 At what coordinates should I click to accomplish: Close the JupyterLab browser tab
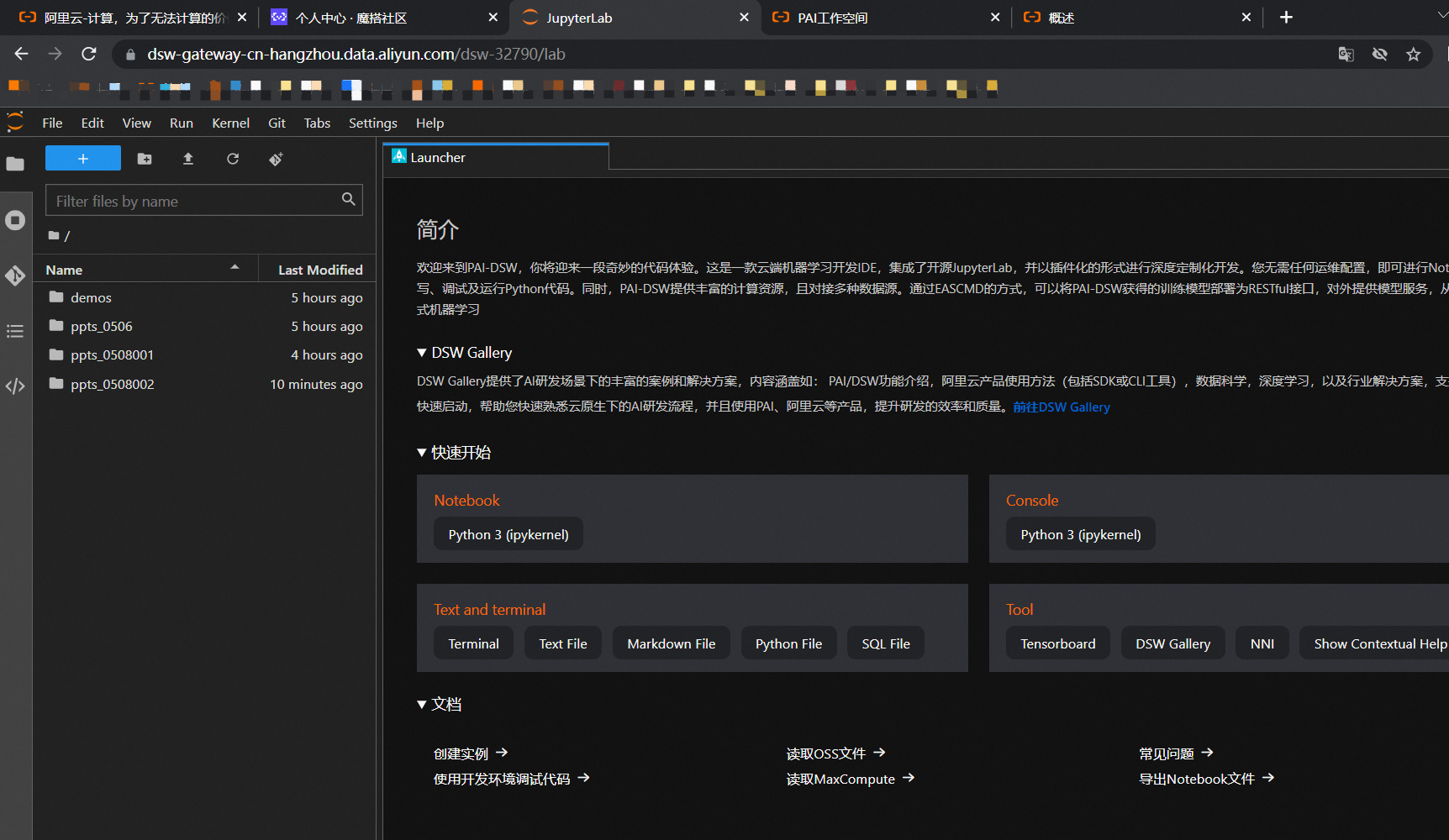pos(744,18)
